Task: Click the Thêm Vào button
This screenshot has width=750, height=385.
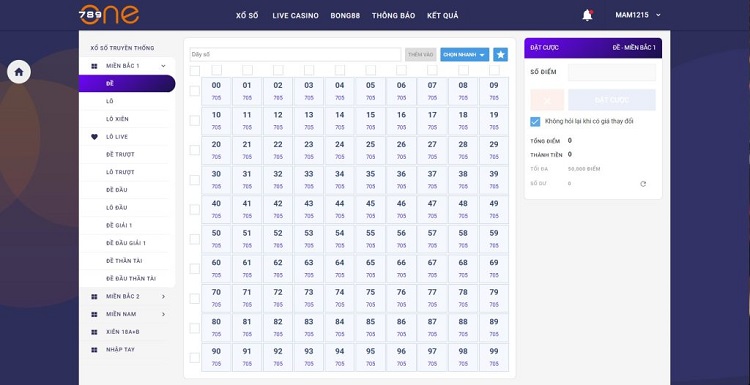Action: pyautogui.click(x=420, y=55)
